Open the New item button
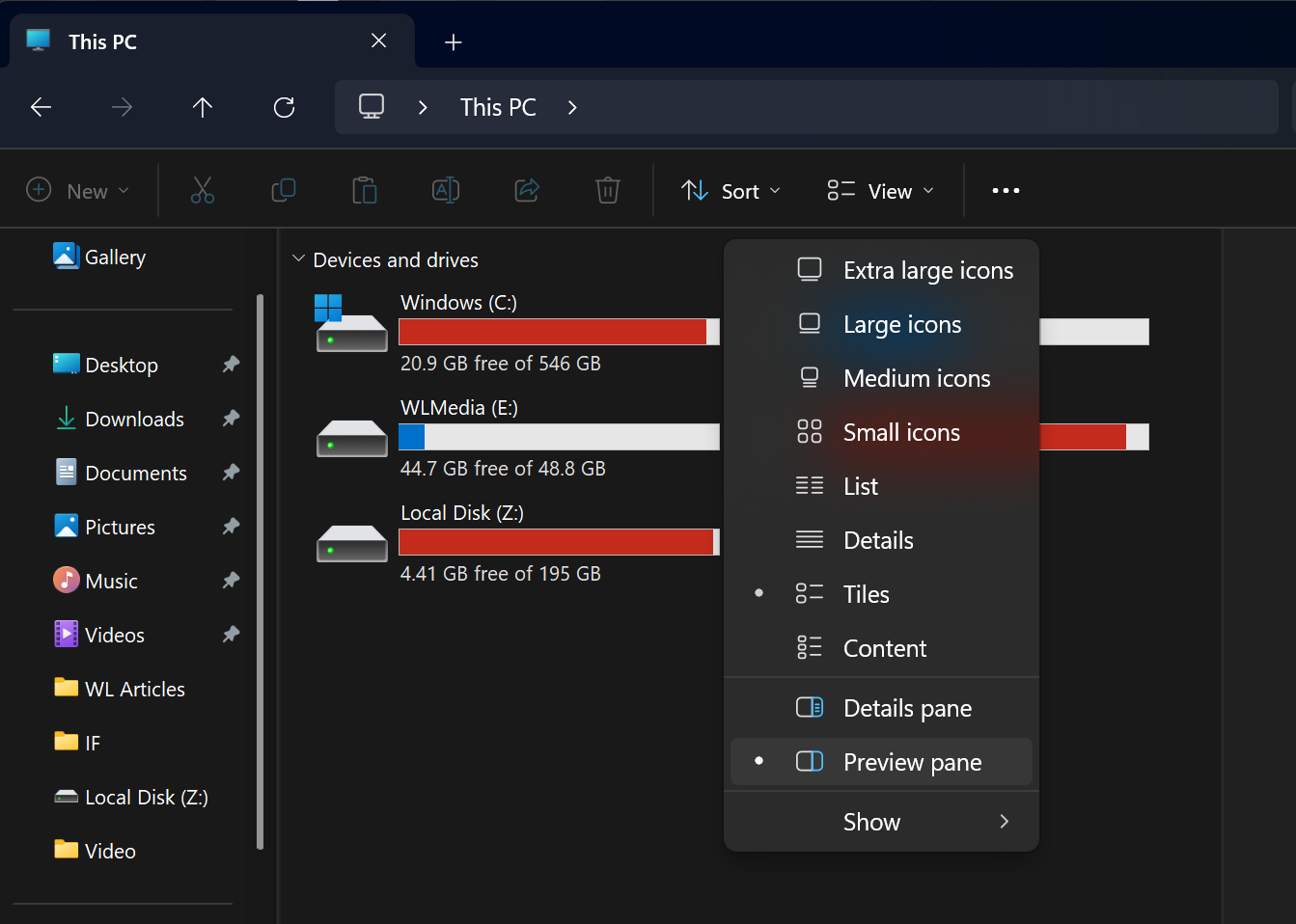Image resolution: width=1296 pixels, height=924 pixels. tap(78, 191)
